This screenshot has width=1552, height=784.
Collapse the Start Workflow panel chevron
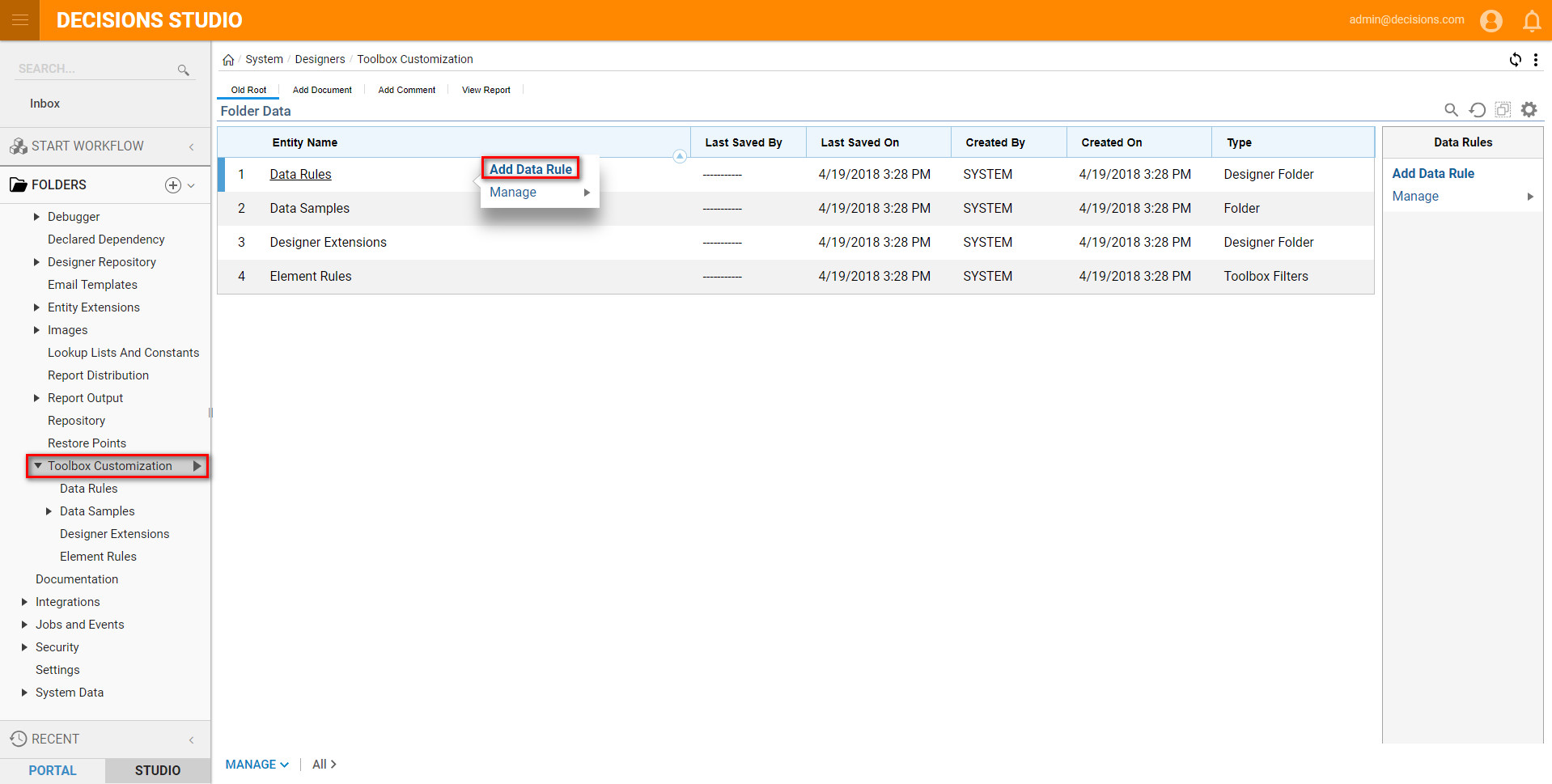(192, 147)
